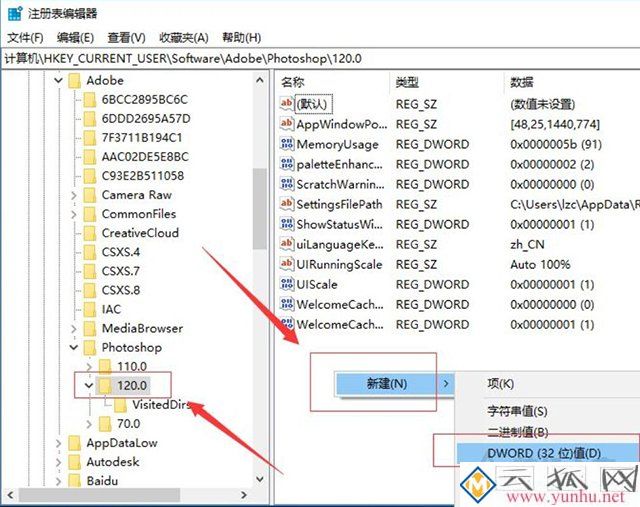This screenshot has width=640, height=507.
Task: Click the IAC folder icon
Action: [90, 309]
